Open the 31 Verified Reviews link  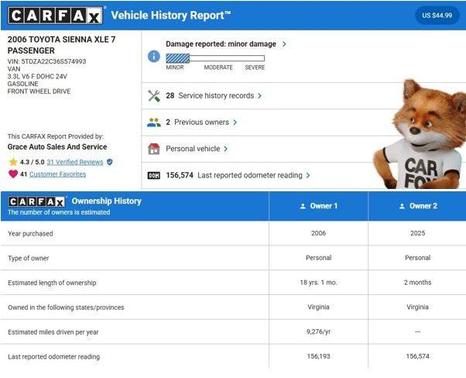click(75, 162)
